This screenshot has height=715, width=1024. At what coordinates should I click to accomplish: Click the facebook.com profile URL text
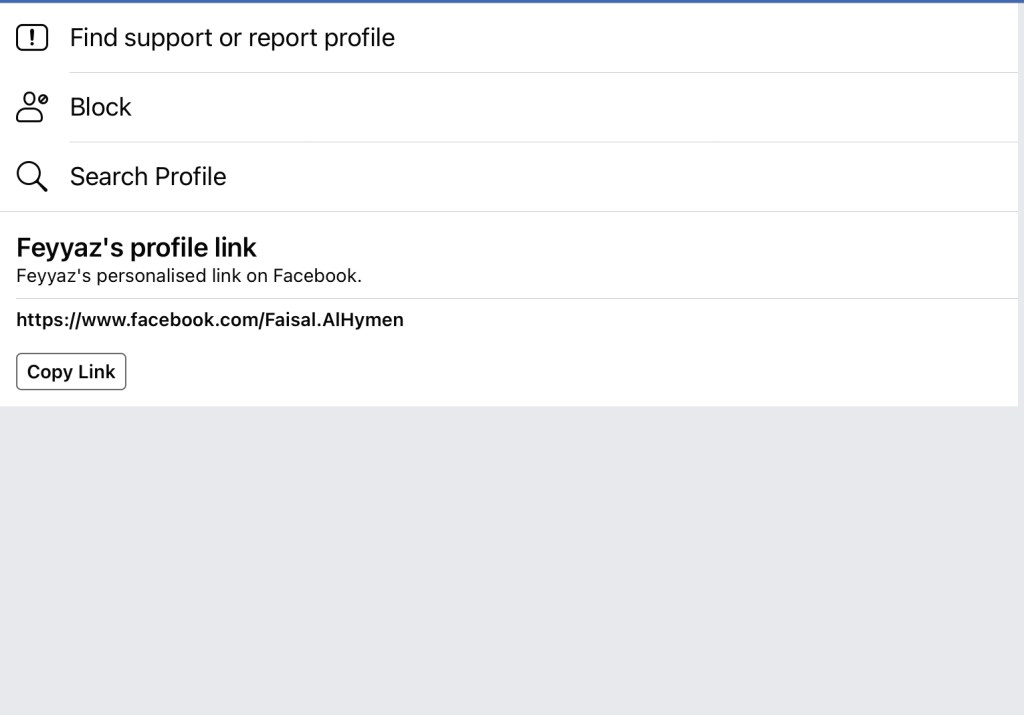[x=210, y=320]
